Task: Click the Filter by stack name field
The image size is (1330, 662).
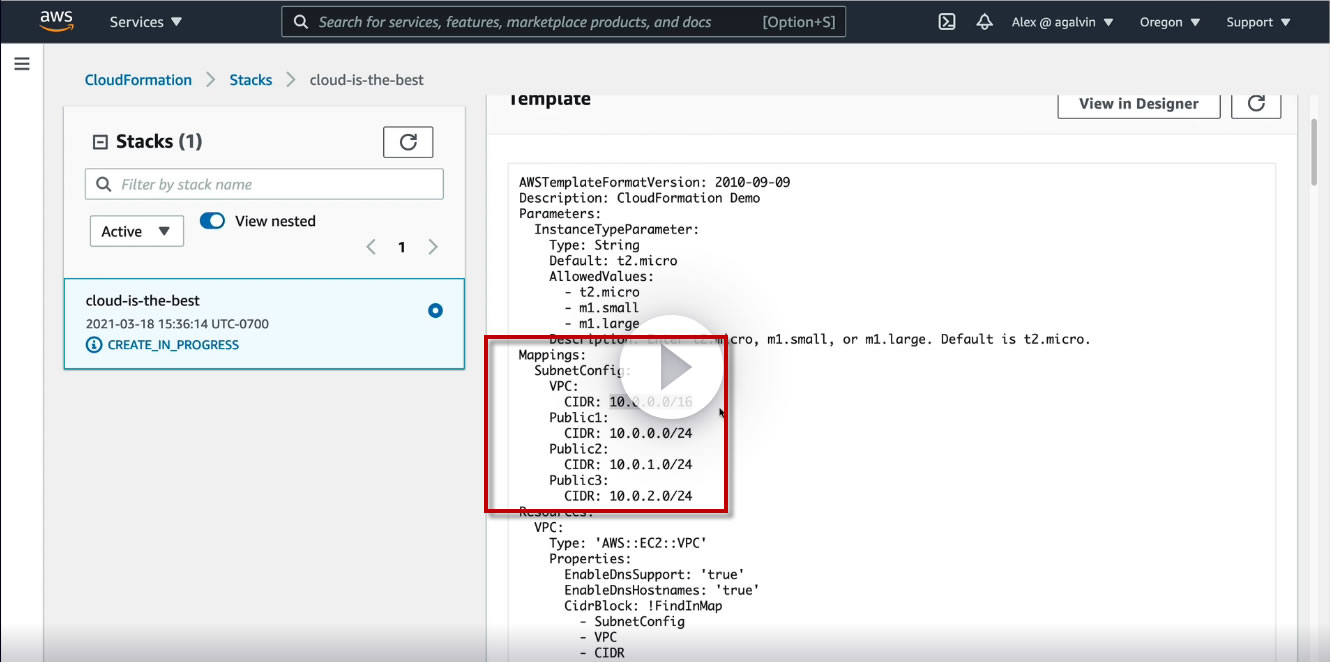Action: (x=264, y=184)
